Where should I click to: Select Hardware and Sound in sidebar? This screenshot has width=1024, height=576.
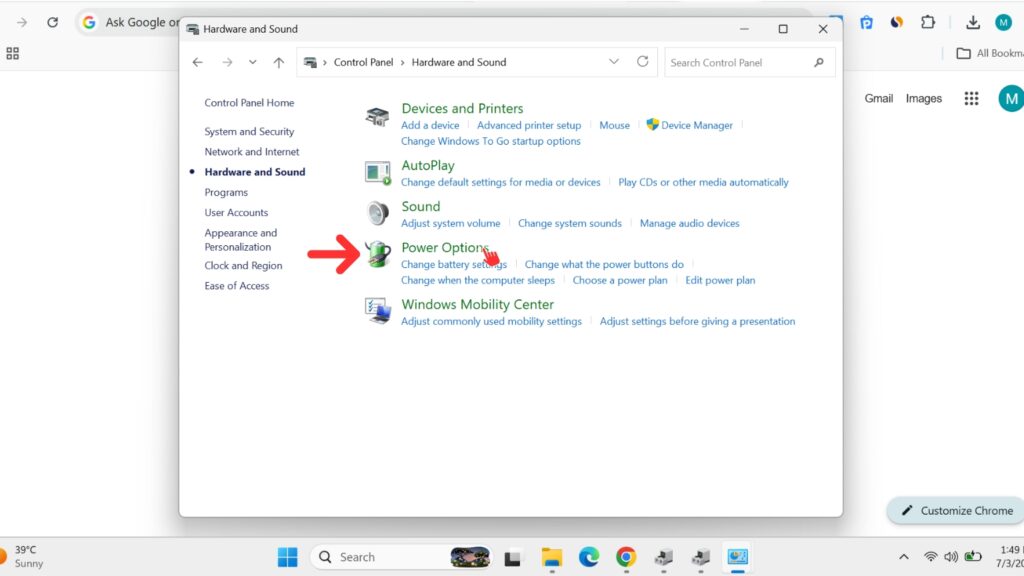coord(255,172)
